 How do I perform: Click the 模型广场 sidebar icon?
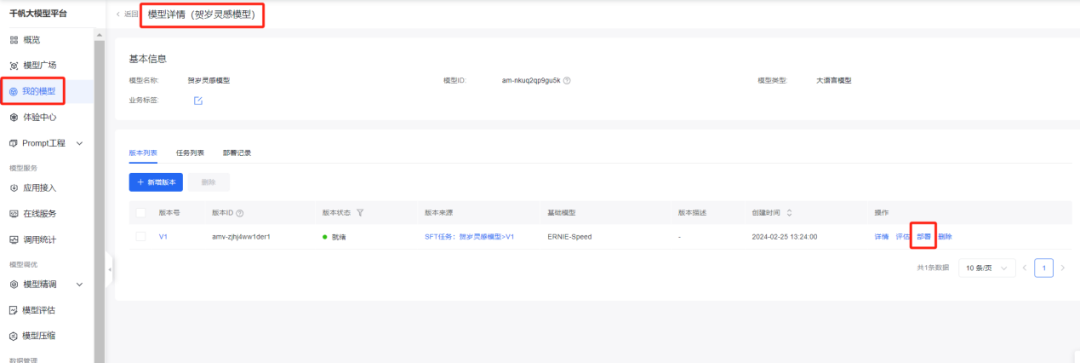(14, 65)
